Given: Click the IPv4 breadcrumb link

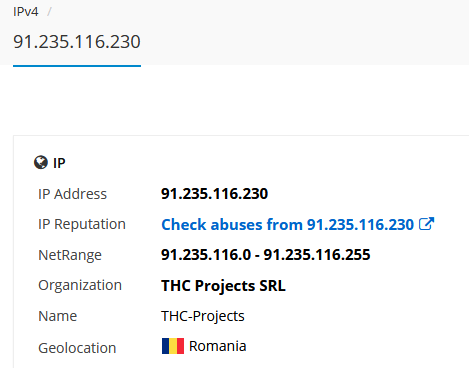Looking at the screenshot, I should (26, 12).
